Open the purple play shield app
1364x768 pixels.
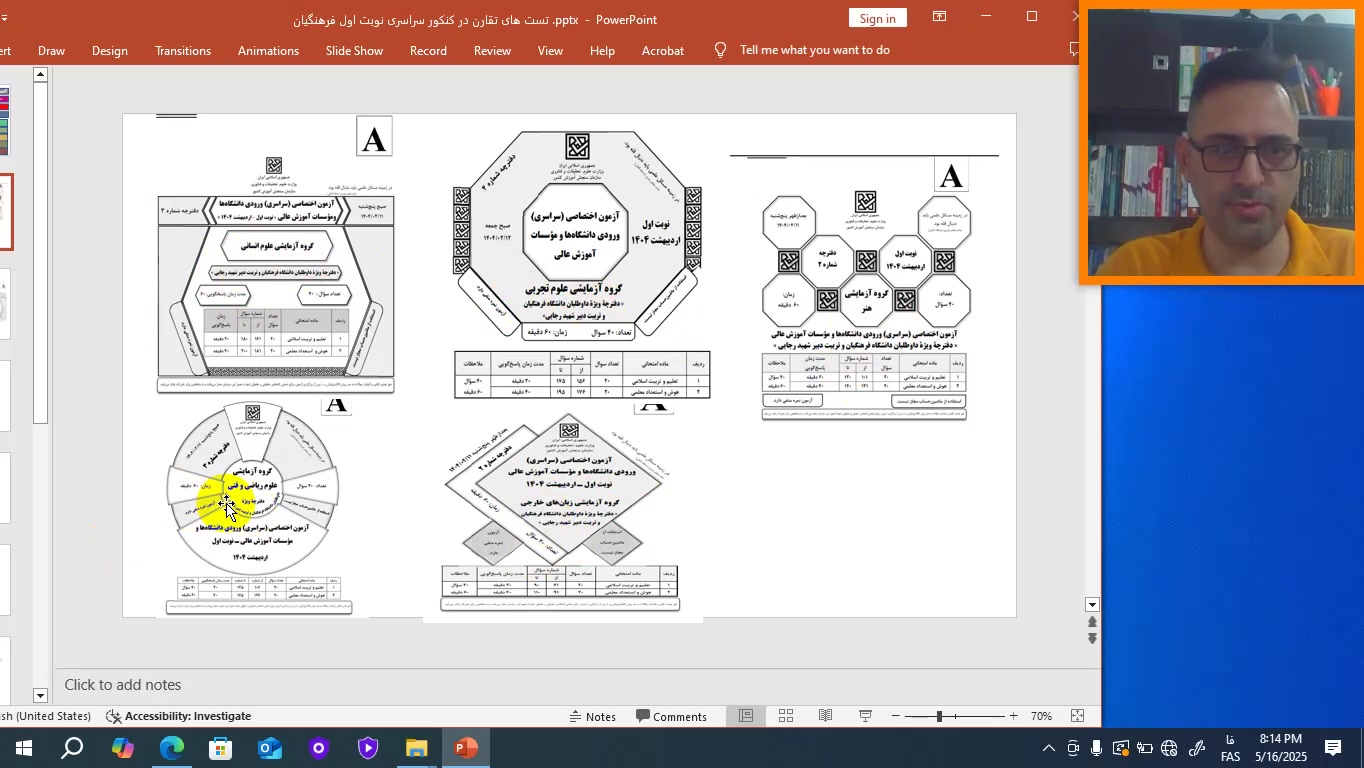[367, 748]
